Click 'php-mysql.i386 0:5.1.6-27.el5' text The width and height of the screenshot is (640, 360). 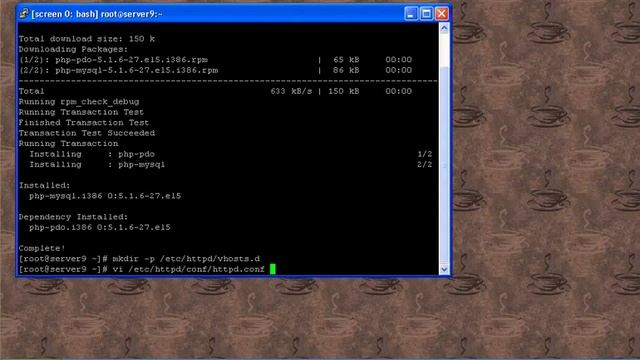click(x=105, y=196)
